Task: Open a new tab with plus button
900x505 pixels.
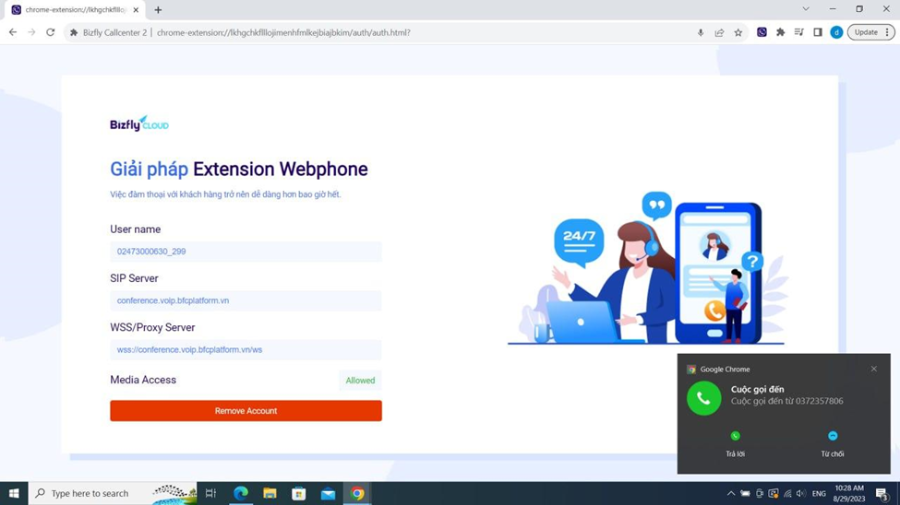Action: click(x=158, y=10)
